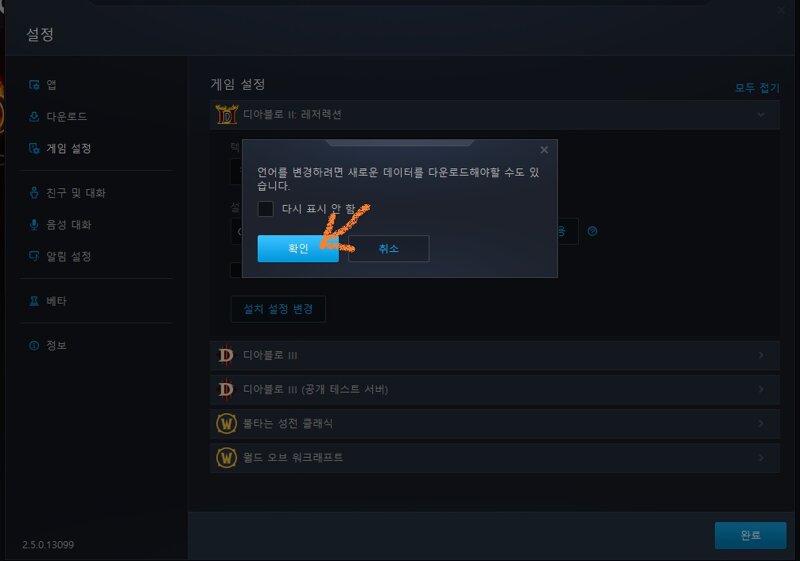The width and height of the screenshot is (800, 561).
Task: Confirm the dialog with 확인 button
Action: 298,248
